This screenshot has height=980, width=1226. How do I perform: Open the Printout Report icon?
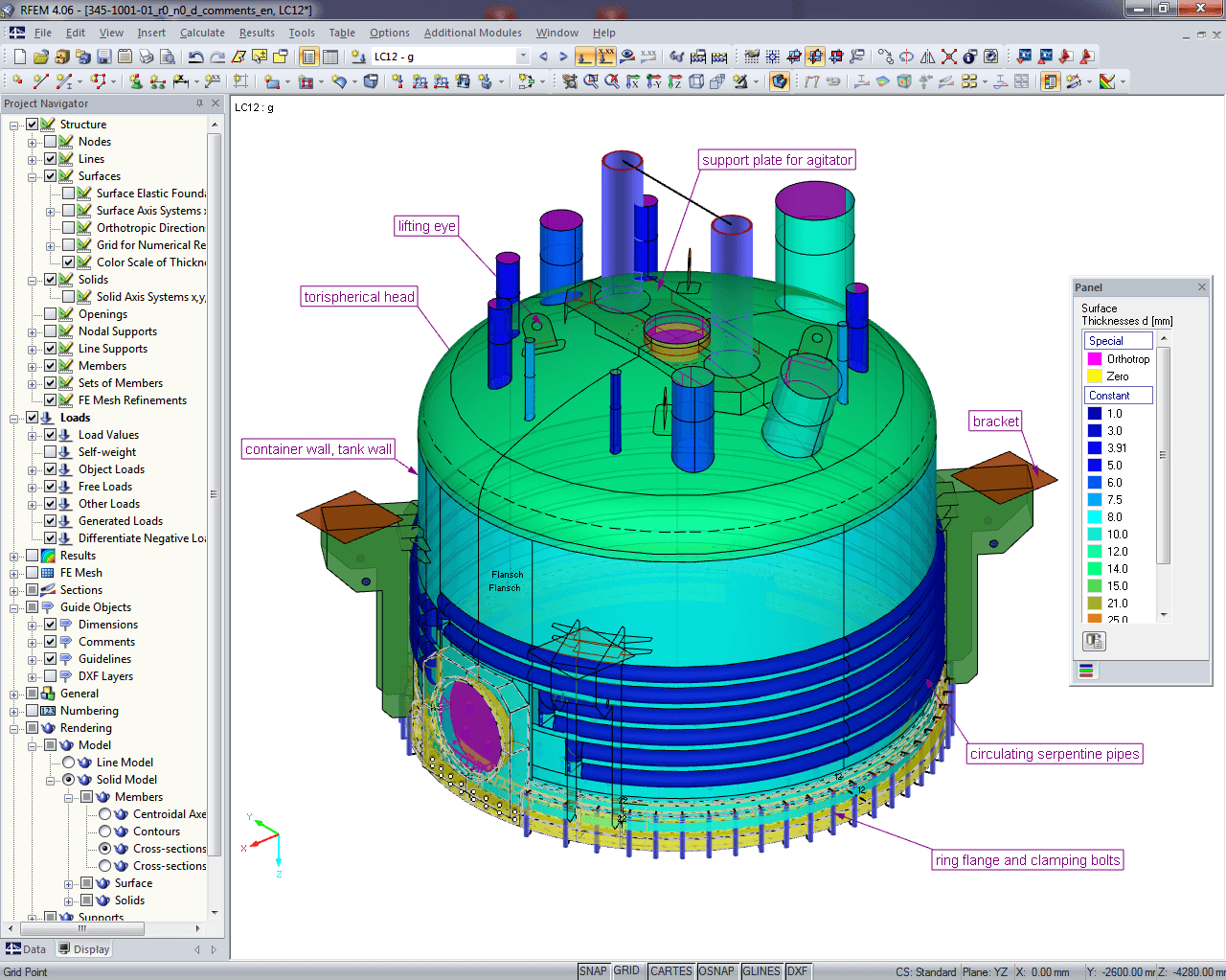tap(309, 56)
